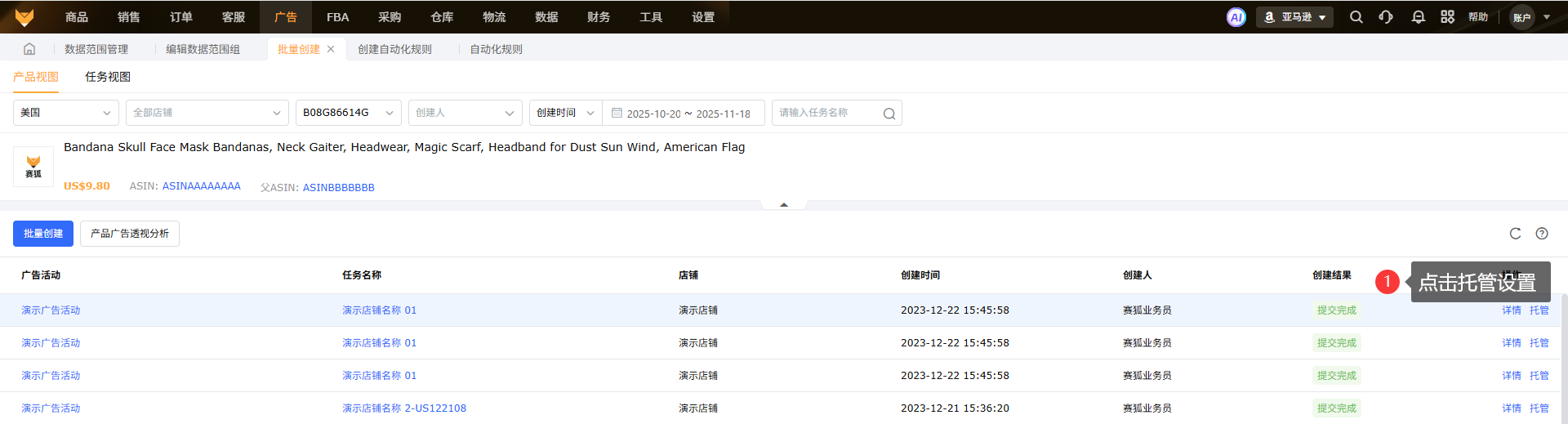1568x424 pixels.
Task: Open the apps grid icon
Action: coord(1447,17)
